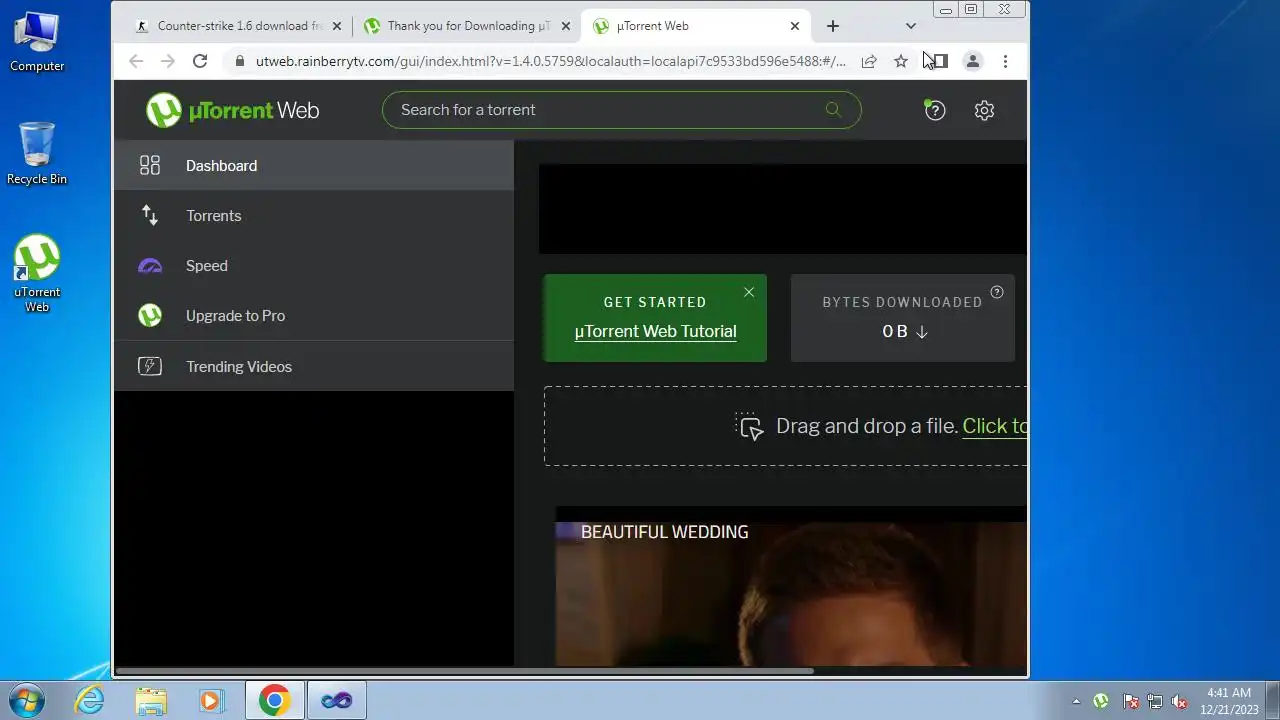Open the Windows Start menu

click(x=27, y=700)
